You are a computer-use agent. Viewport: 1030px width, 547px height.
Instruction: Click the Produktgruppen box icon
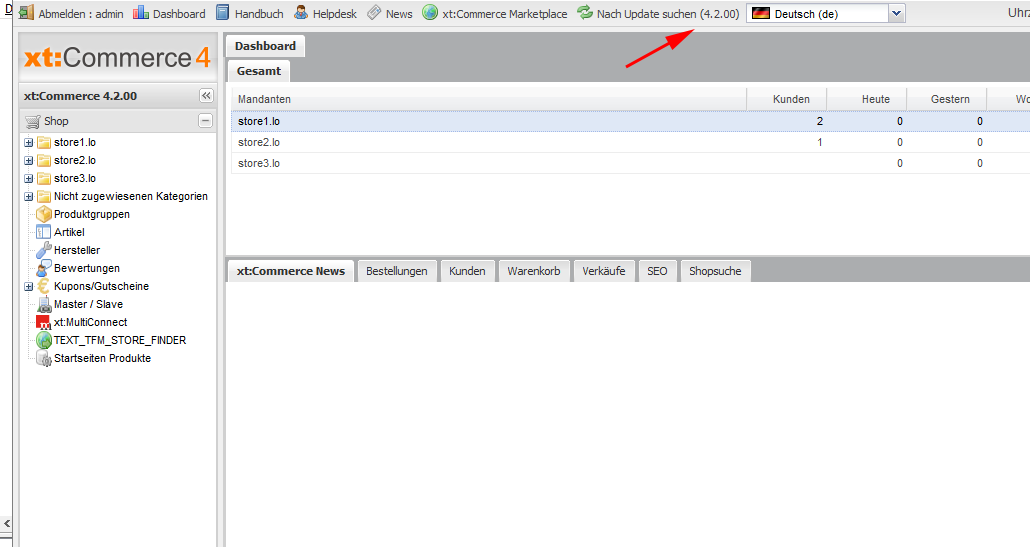(x=44, y=214)
